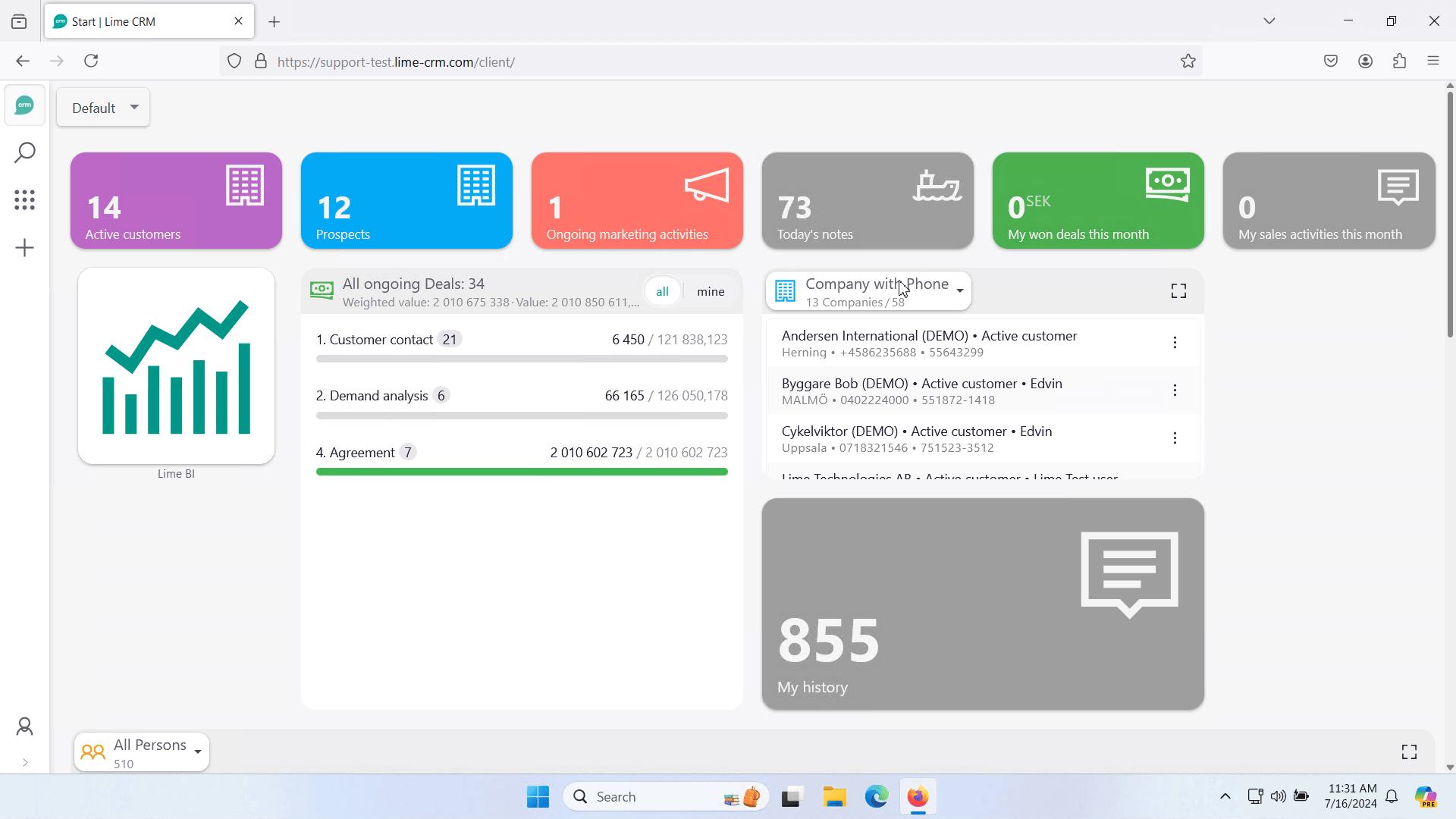Open My sales activities this month tile
The image size is (1456, 819).
pos(1329,200)
